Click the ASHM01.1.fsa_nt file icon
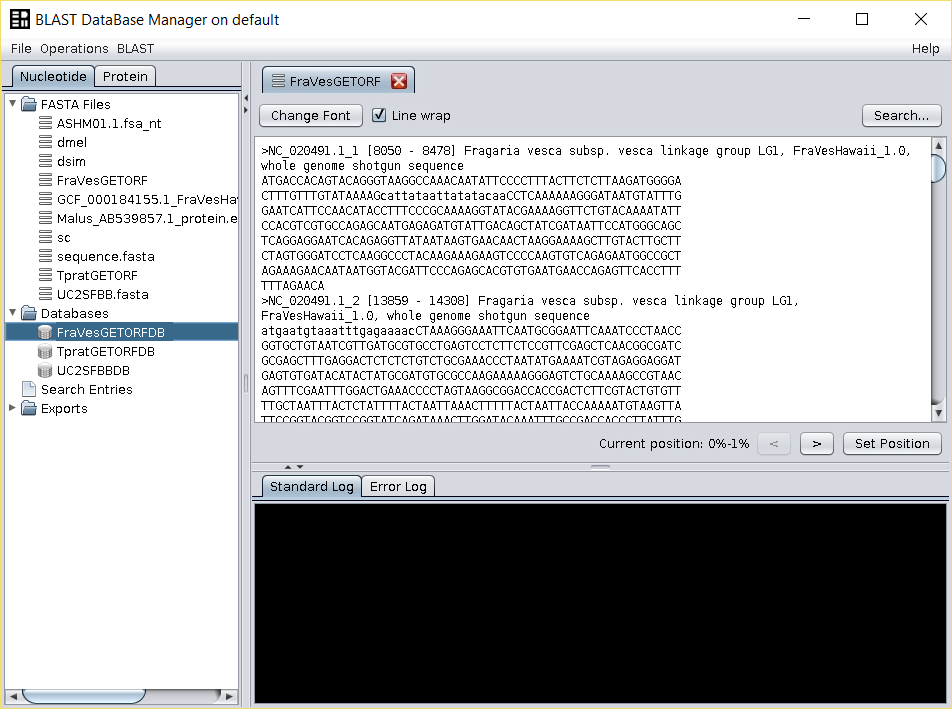 coord(45,124)
